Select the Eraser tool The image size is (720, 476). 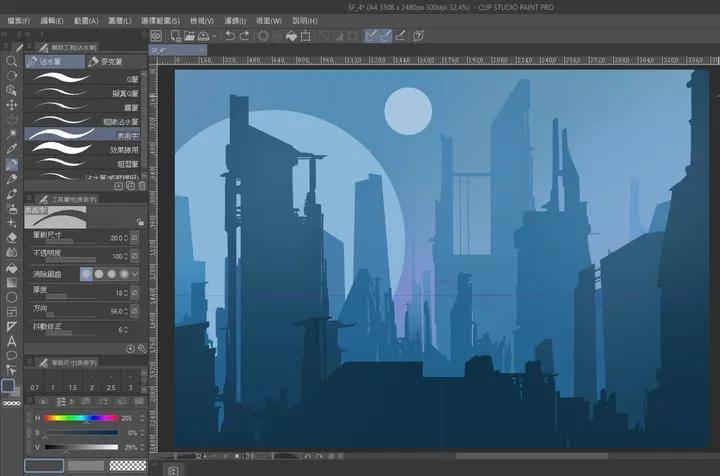point(12,238)
